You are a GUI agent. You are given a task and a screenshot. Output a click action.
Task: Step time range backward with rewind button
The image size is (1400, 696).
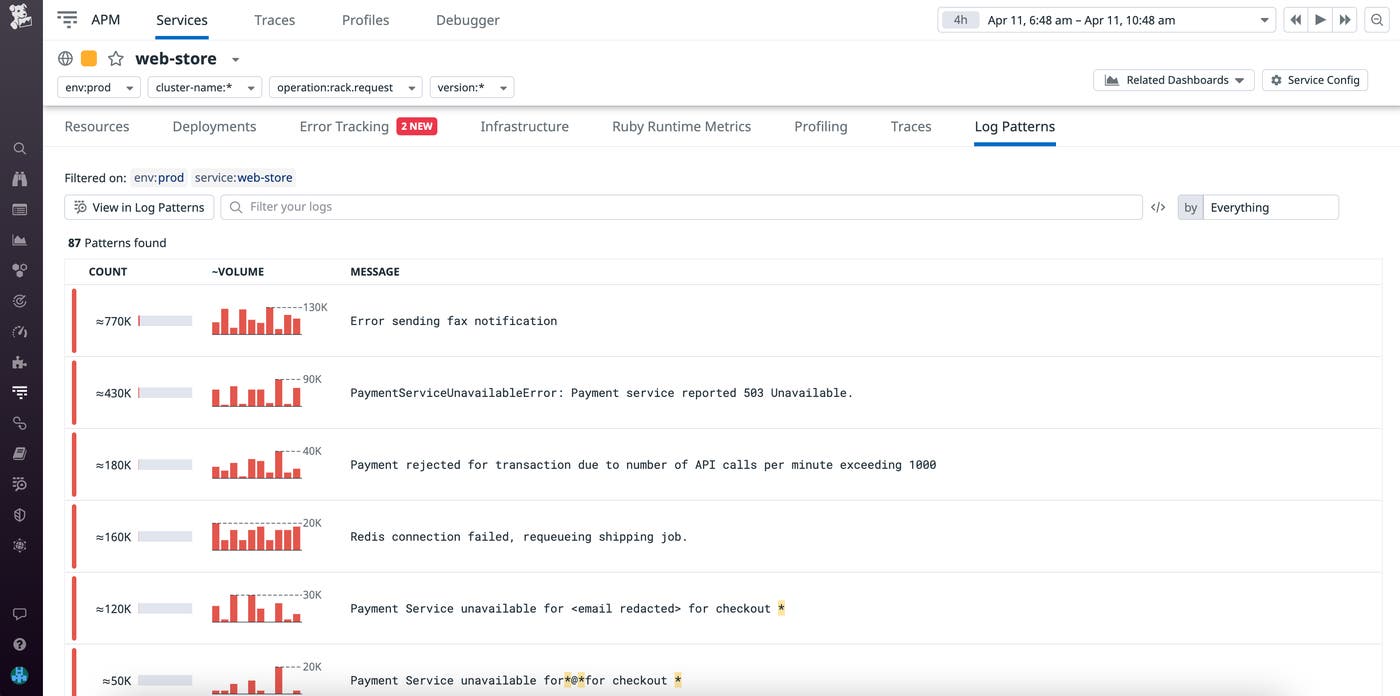click(1295, 20)
